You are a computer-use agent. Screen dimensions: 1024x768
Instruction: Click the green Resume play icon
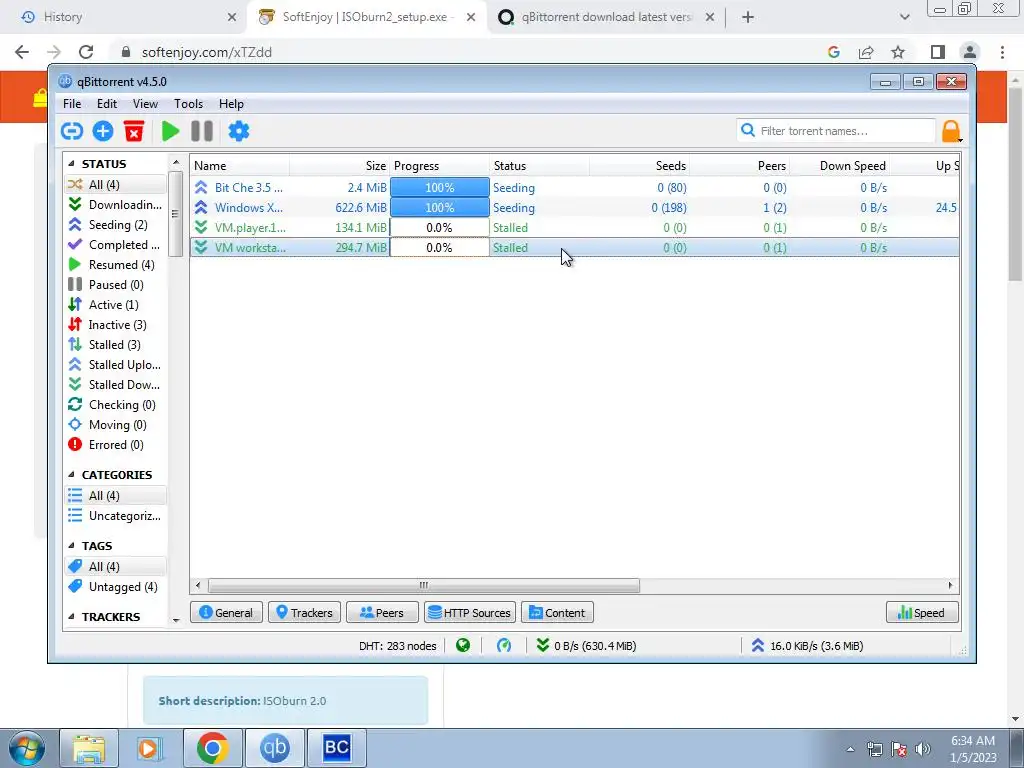(x=170, y=131)
